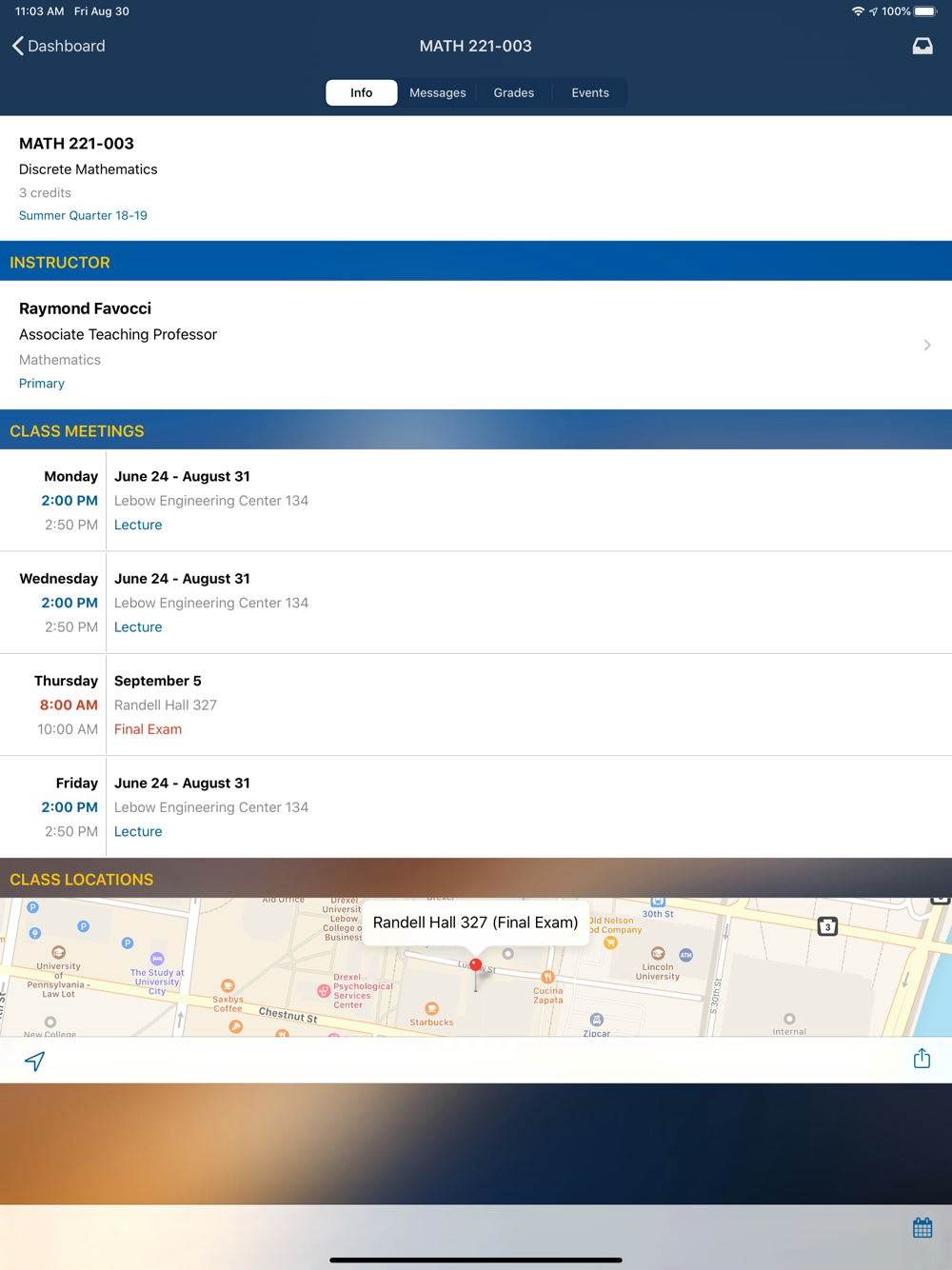952x1270 pixels.
Task: Tap Saxbys Coffee map marker
Action: 228,986
